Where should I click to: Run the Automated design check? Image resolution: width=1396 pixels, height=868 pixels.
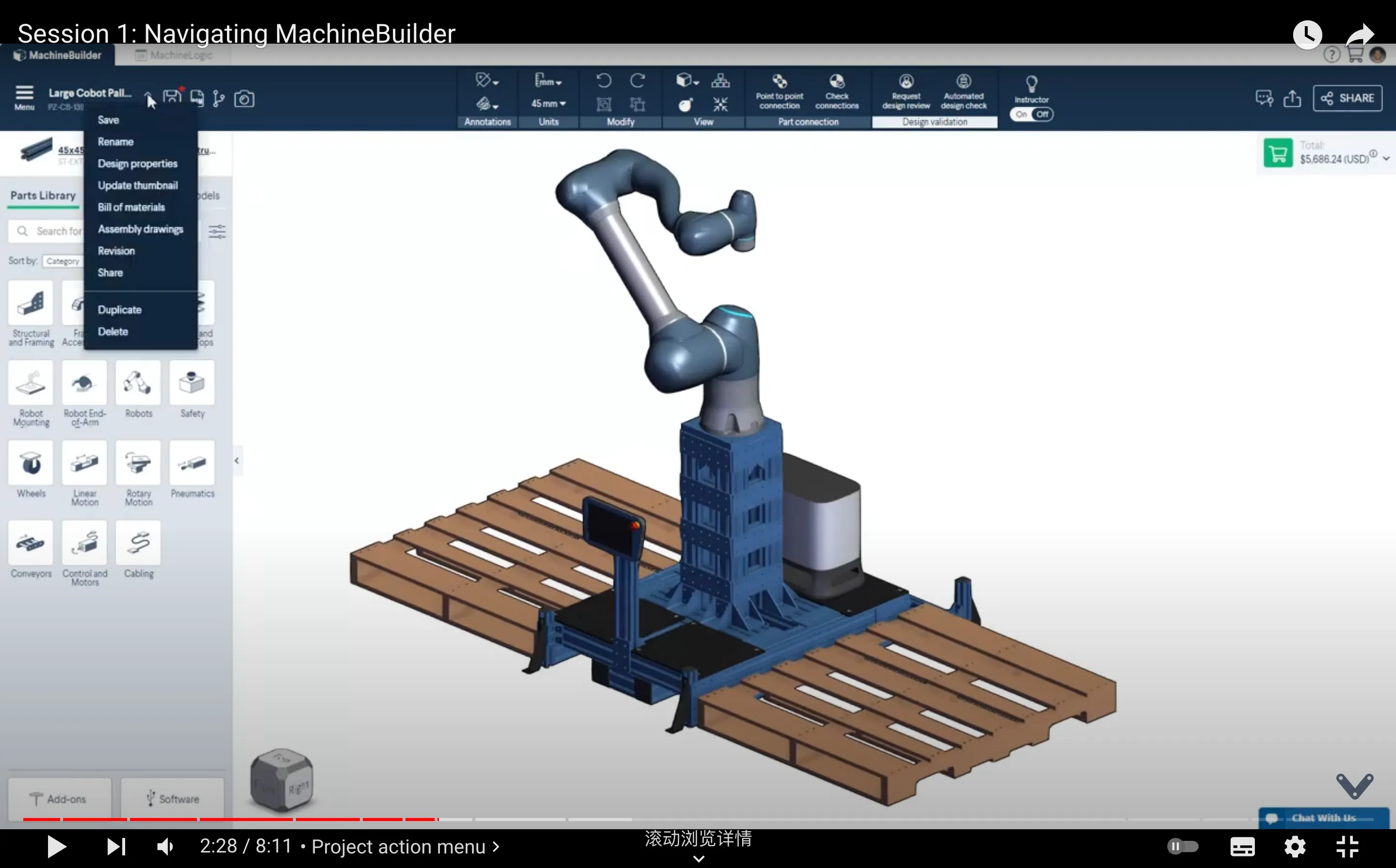pos(963,81)
